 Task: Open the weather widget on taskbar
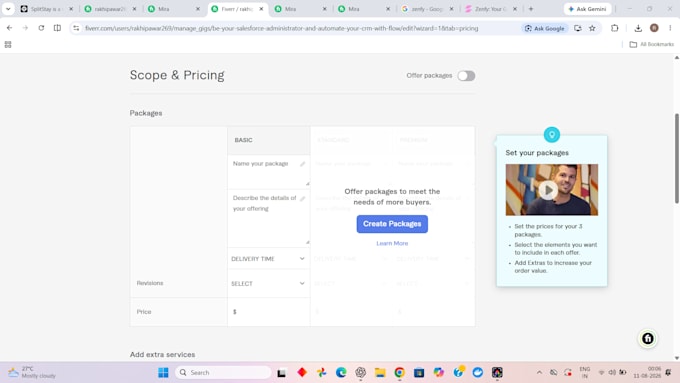32,372
